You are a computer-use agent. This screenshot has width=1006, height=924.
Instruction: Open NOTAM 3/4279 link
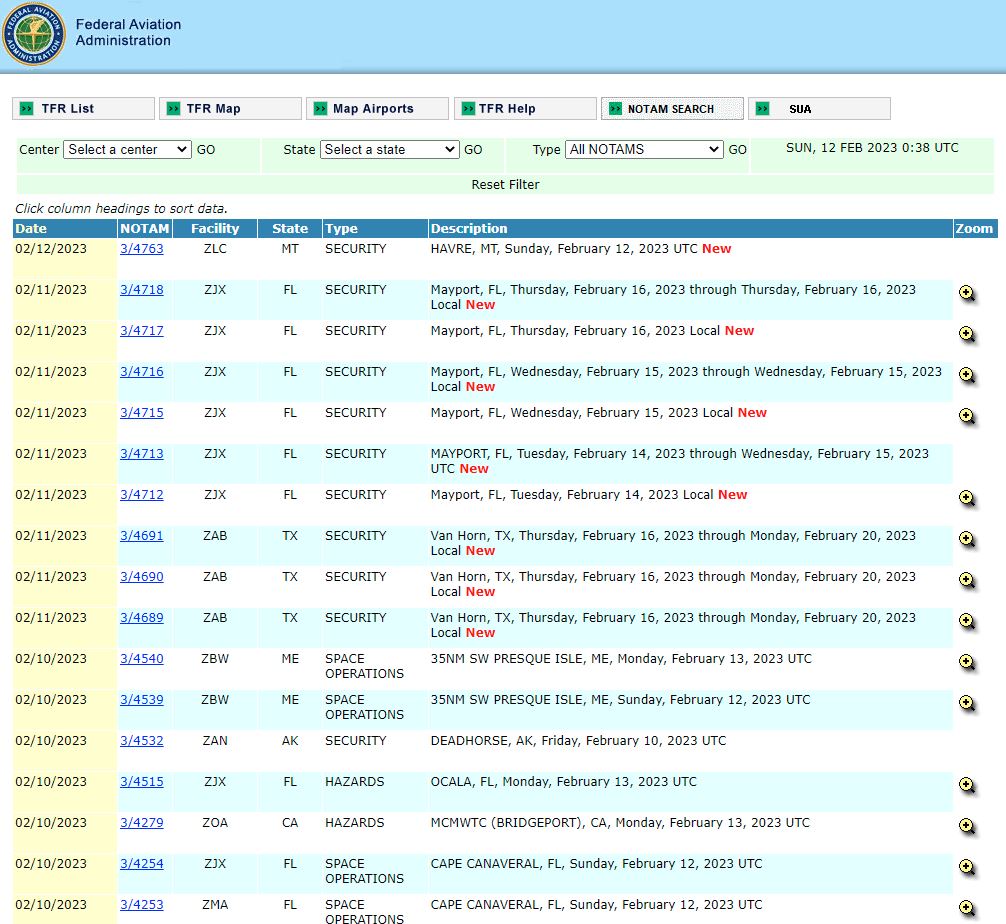coord(142,824)
